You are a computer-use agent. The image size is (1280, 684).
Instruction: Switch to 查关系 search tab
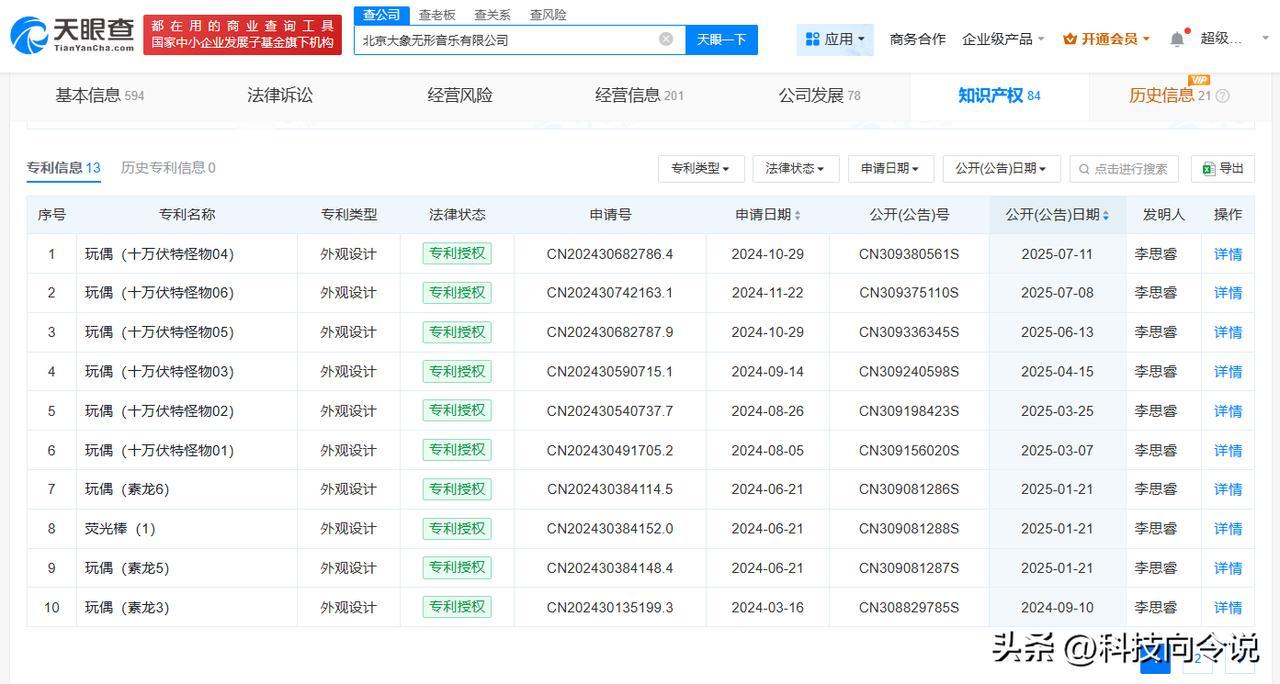click(x=492, y=15)
